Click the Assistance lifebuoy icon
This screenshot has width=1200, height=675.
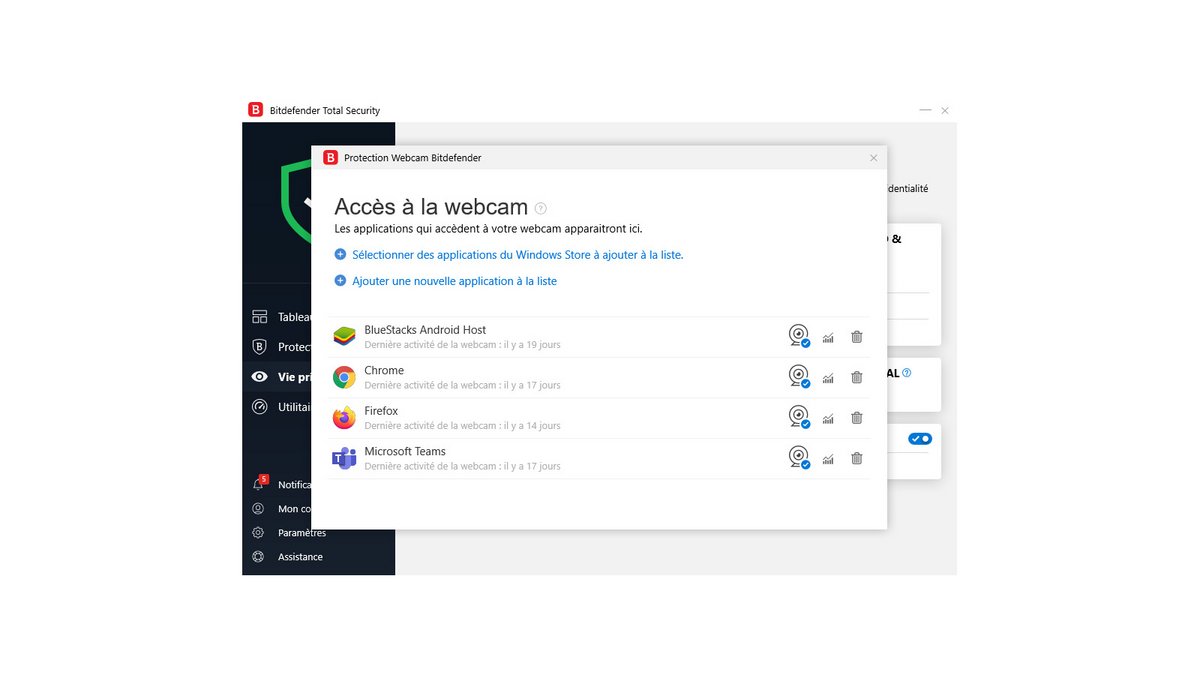pos(258,557)
